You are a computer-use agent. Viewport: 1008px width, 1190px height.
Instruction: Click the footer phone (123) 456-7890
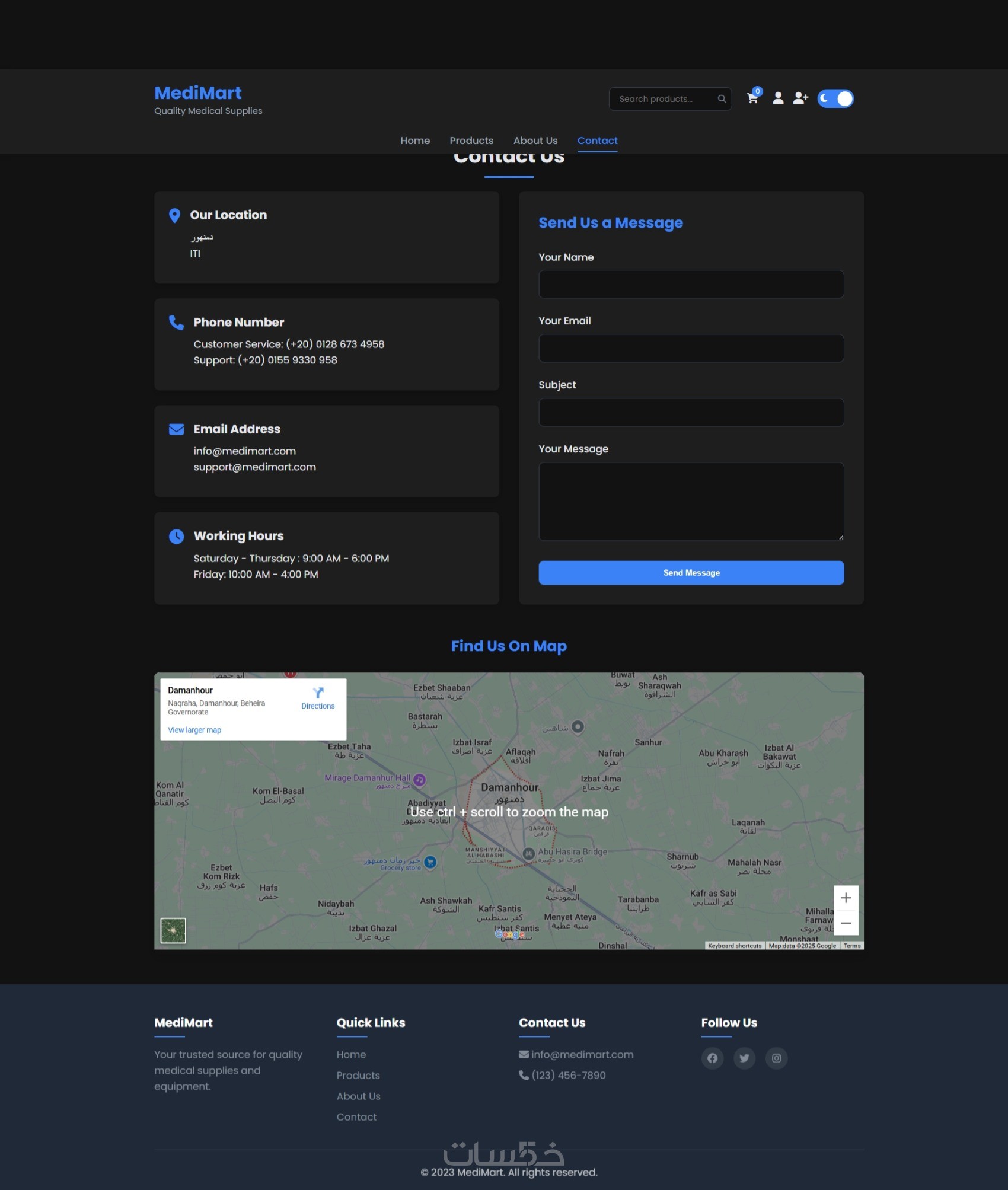(x=569, y=1075)
